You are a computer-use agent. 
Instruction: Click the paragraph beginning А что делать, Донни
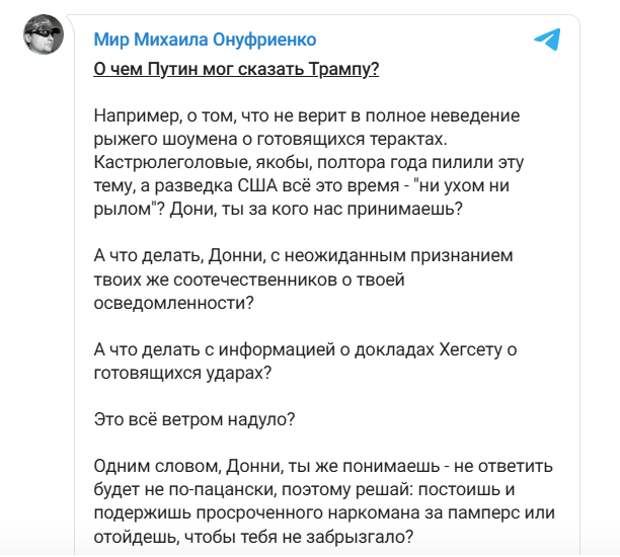click(x=303, y=279)
